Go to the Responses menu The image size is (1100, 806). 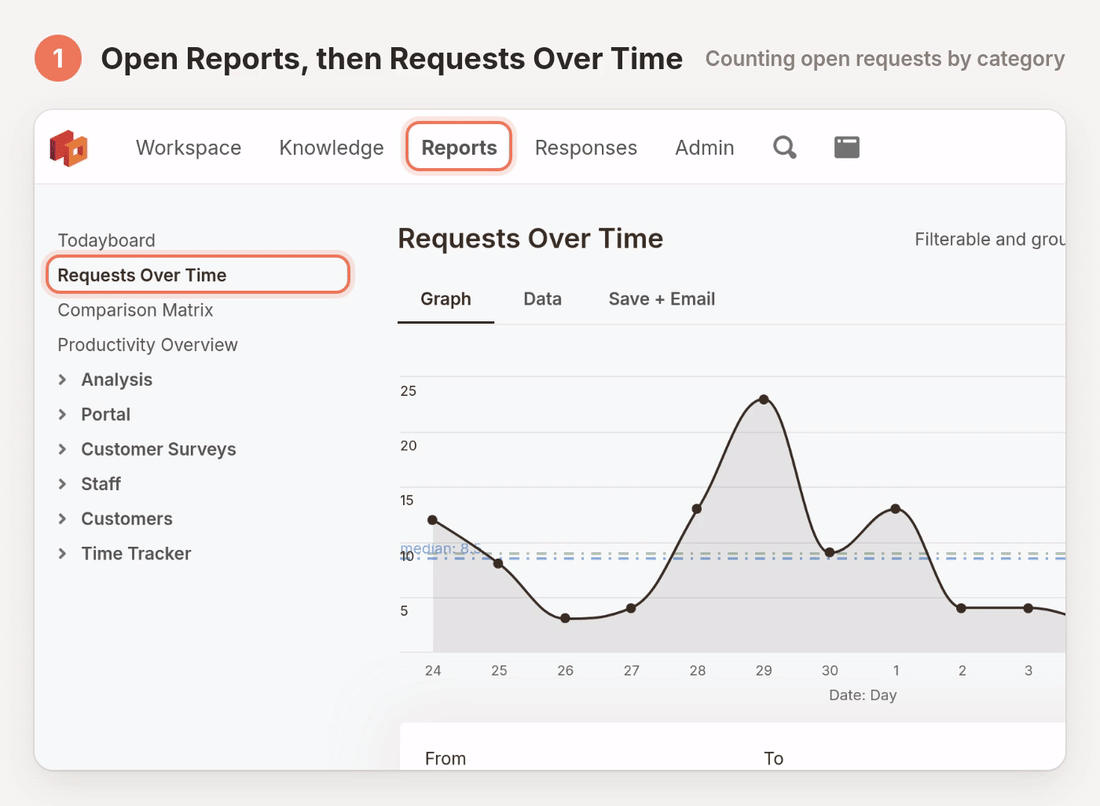tap(586, 147)
